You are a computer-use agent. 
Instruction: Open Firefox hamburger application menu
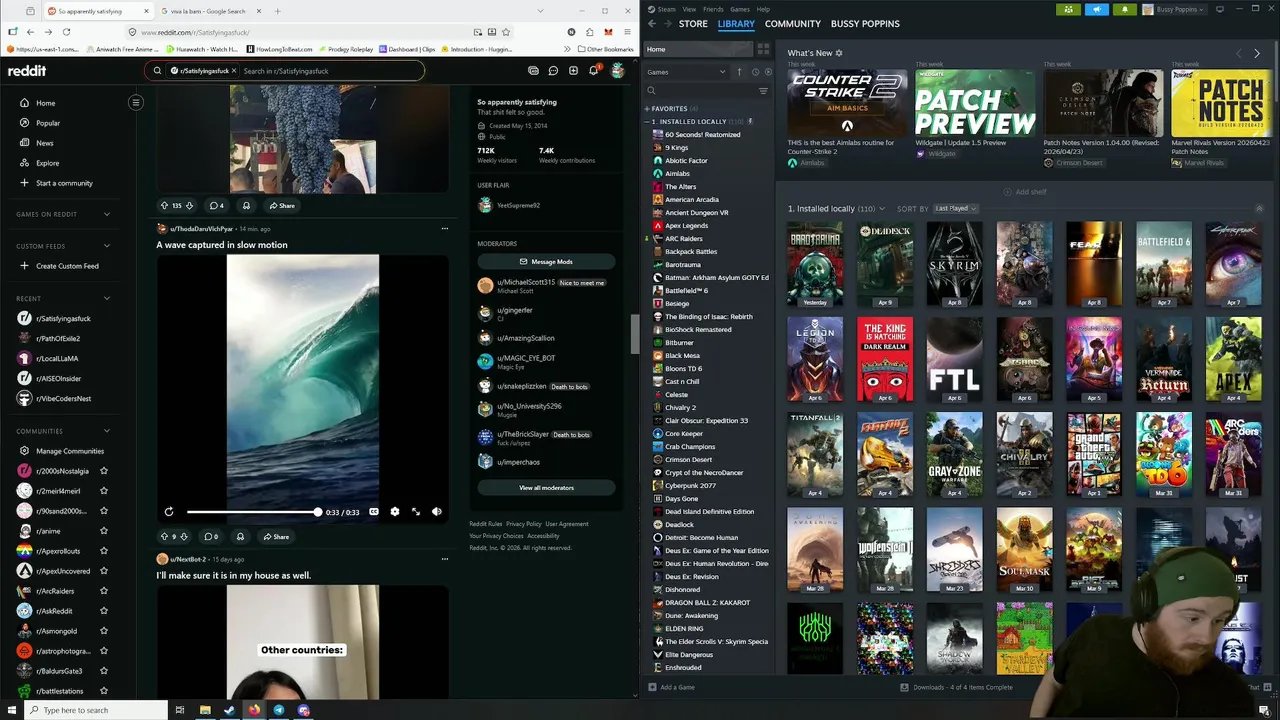(627, 32)
